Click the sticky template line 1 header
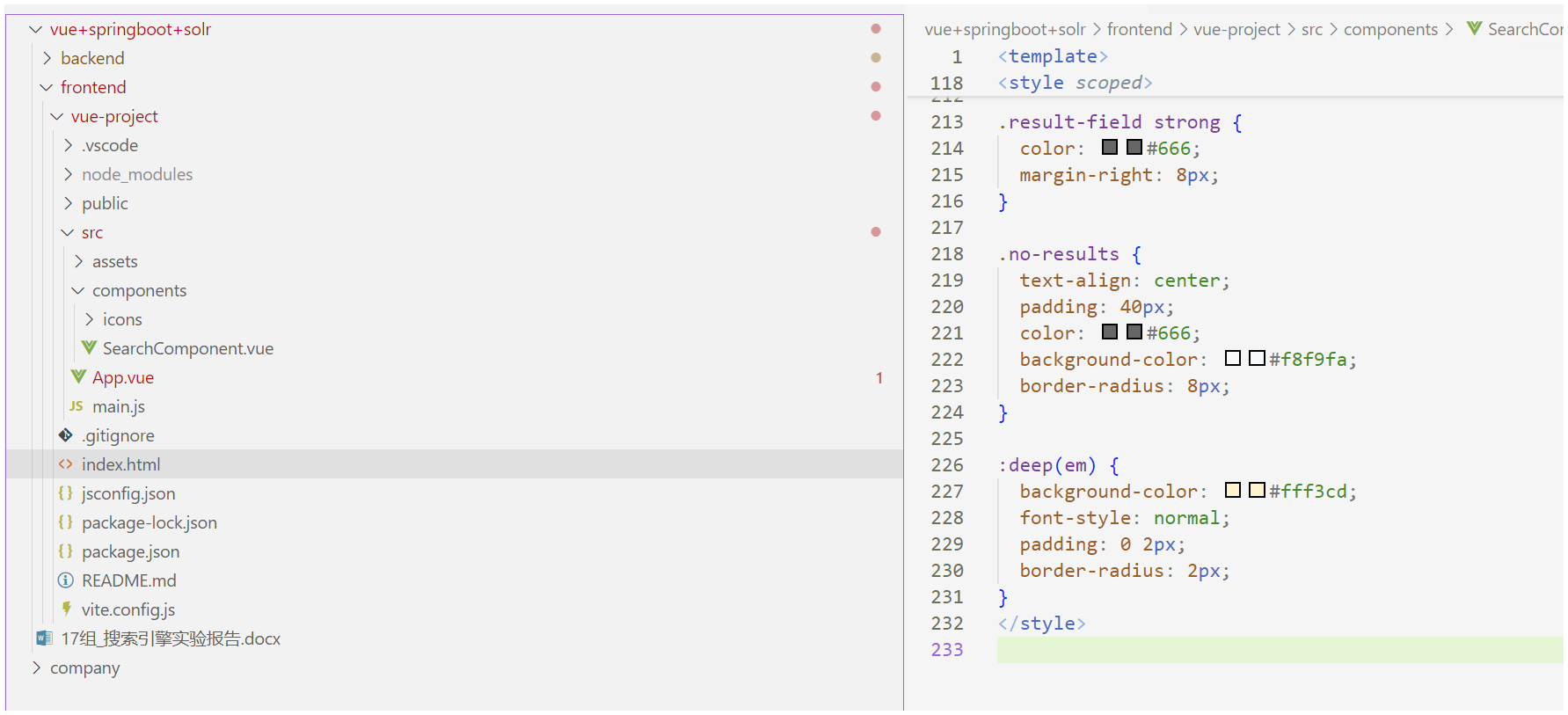 tap(1053, 56)
